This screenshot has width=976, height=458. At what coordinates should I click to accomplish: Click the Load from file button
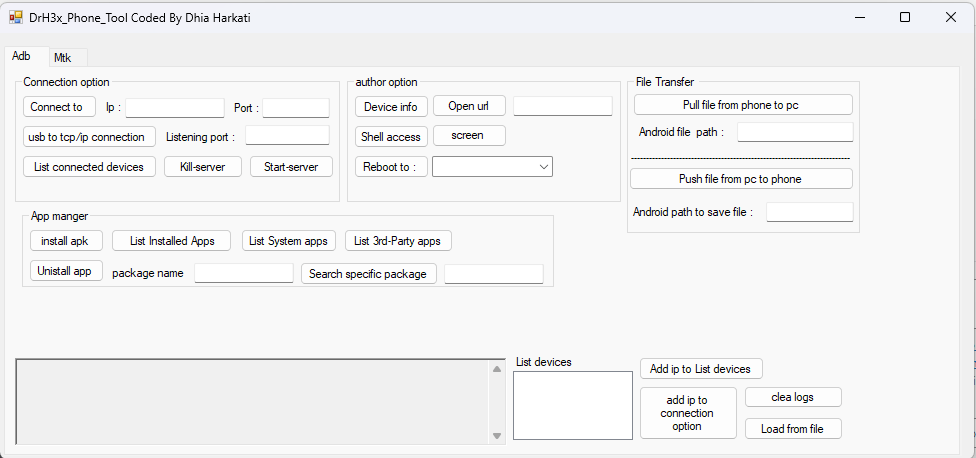794,429
